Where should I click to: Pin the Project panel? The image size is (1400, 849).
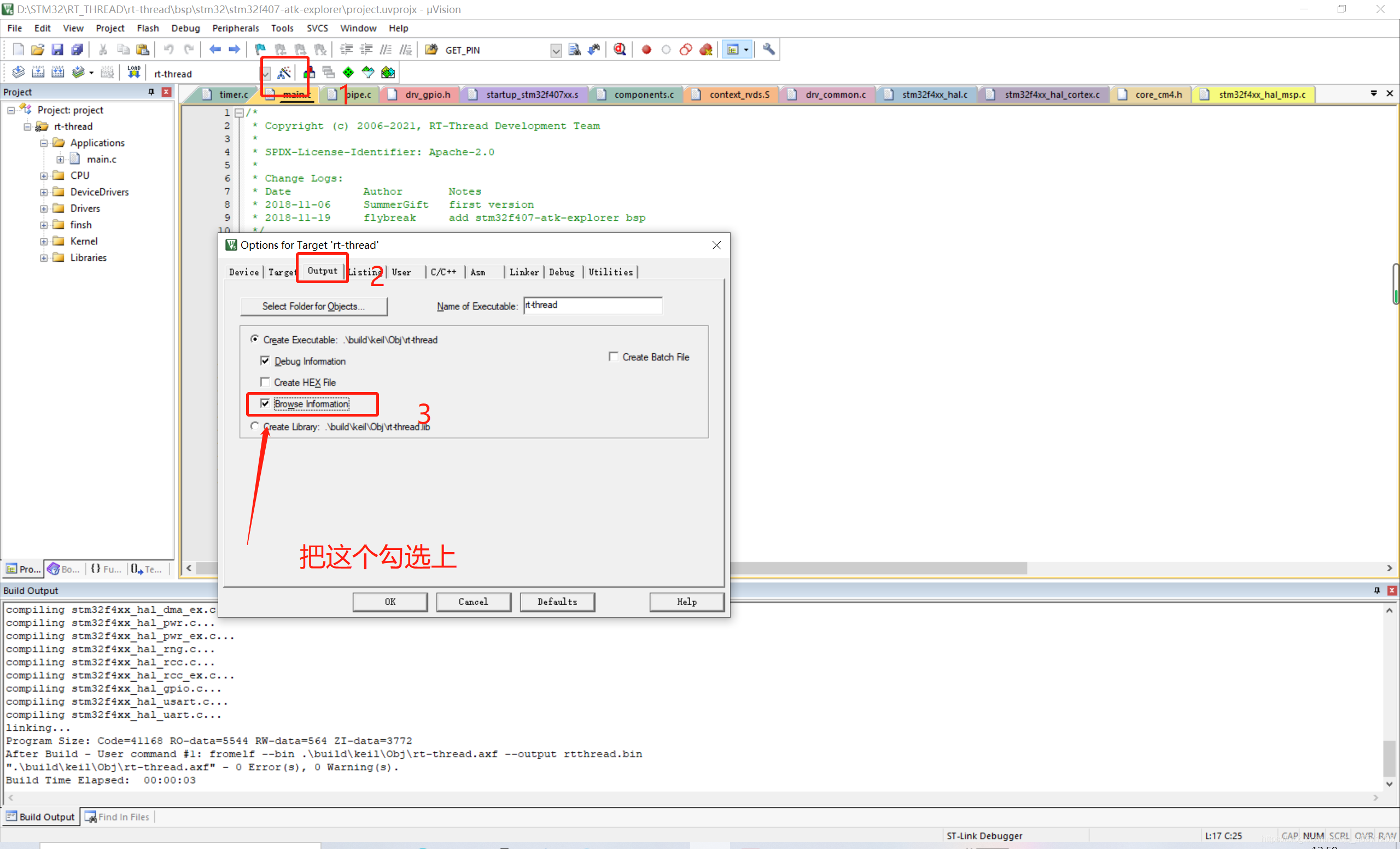click(151, 91)
